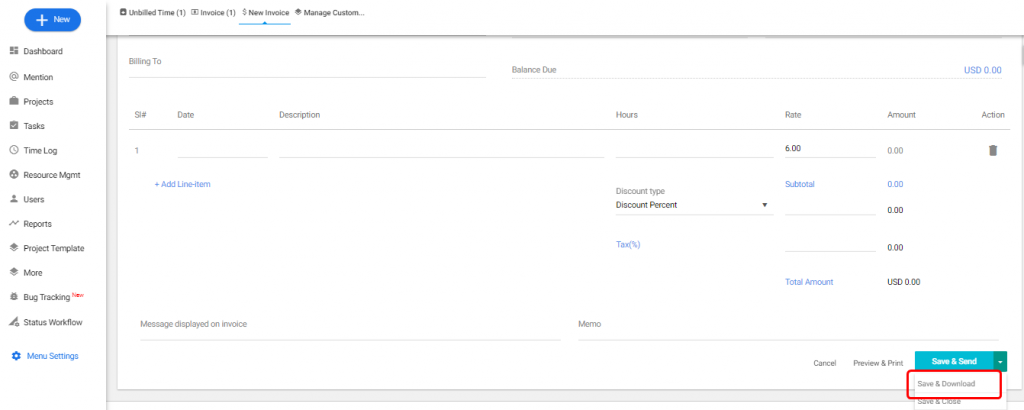Viewport: 1024px width, 410px height.
Task: Open Reports menu label
Action: [x=37, y=224]
